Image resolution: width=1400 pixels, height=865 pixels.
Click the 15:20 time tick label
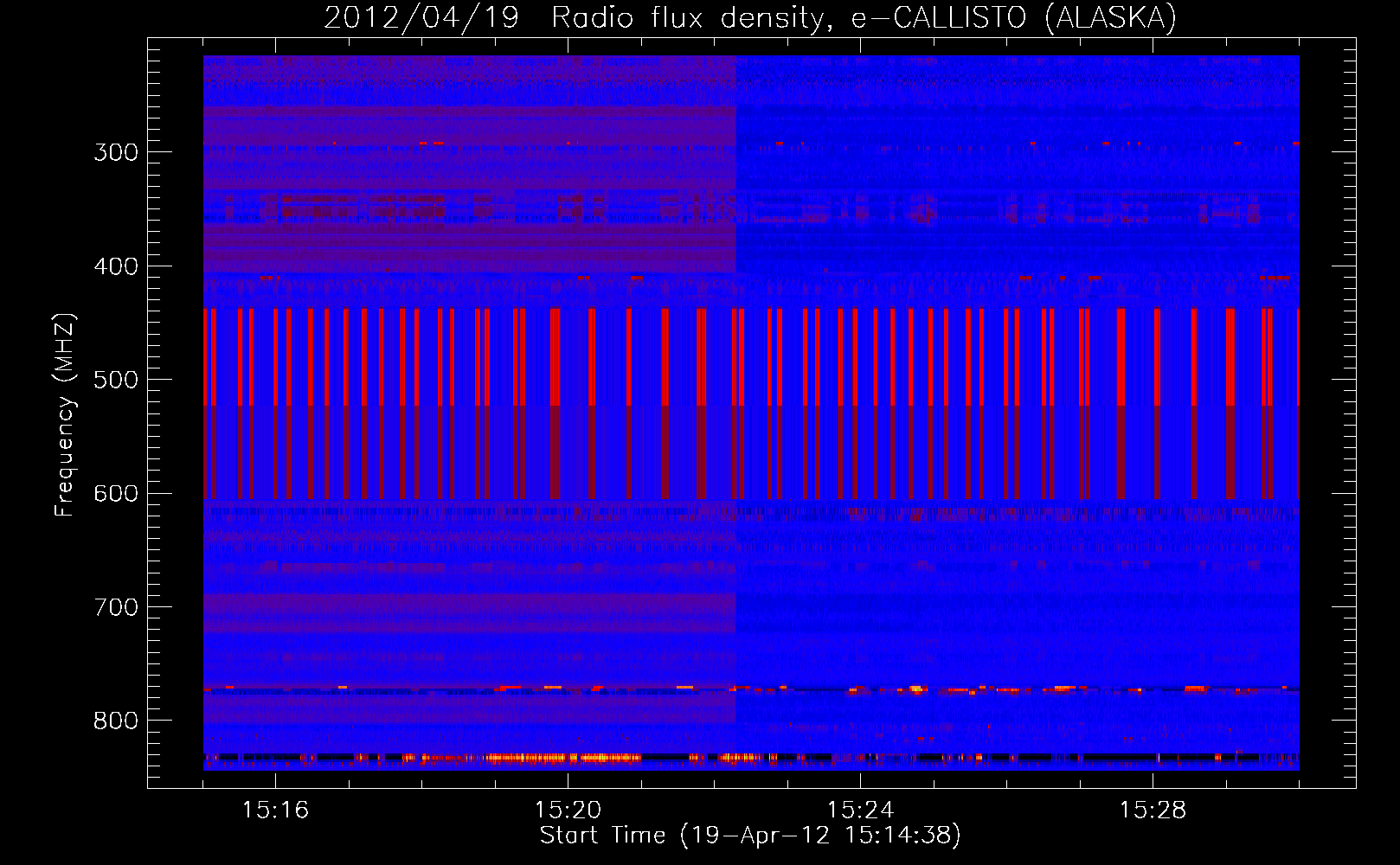568,810
